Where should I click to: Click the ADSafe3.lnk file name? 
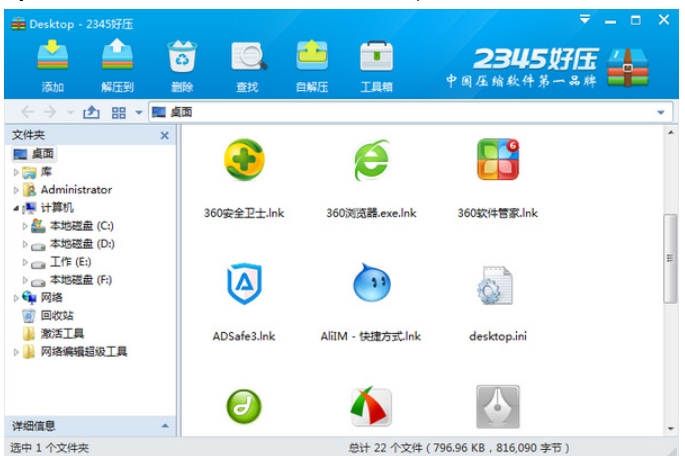click(244, 336)
